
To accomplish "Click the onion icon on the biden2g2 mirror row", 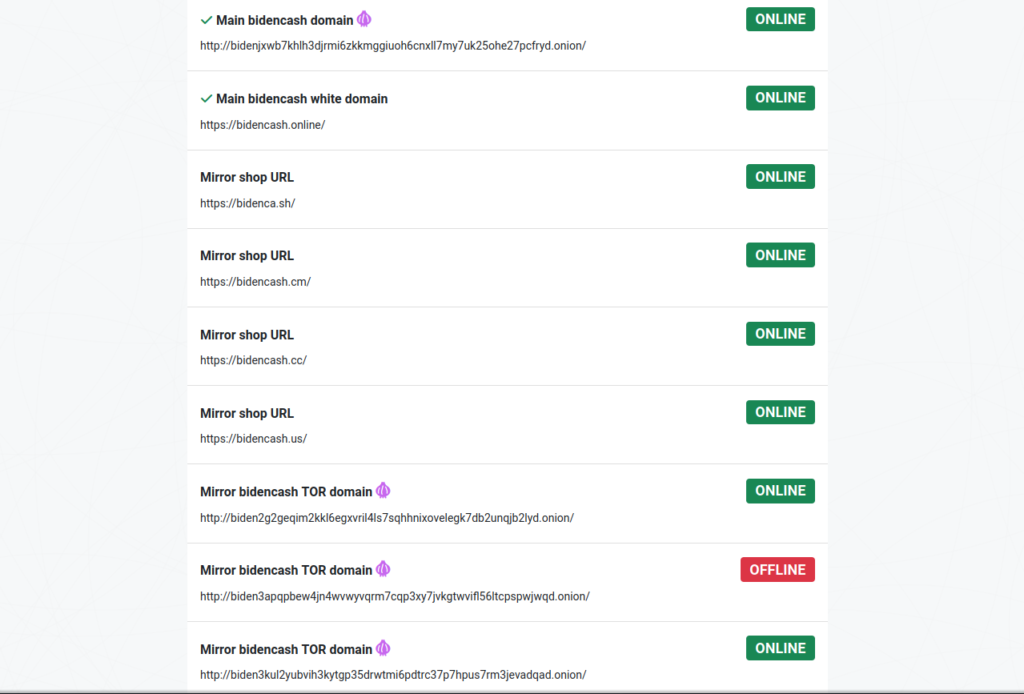I will point(383,491).
